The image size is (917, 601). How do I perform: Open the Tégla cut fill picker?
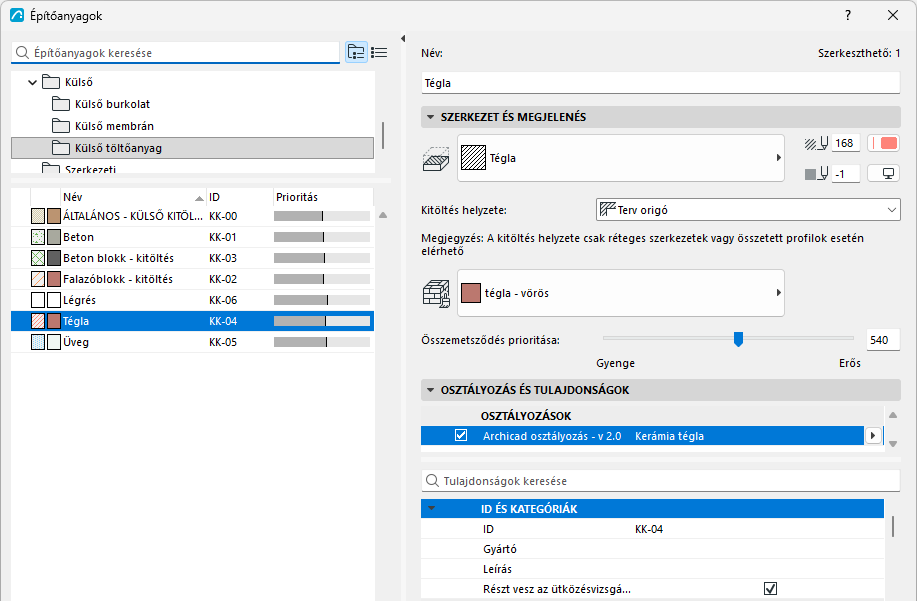pos(620,158)
